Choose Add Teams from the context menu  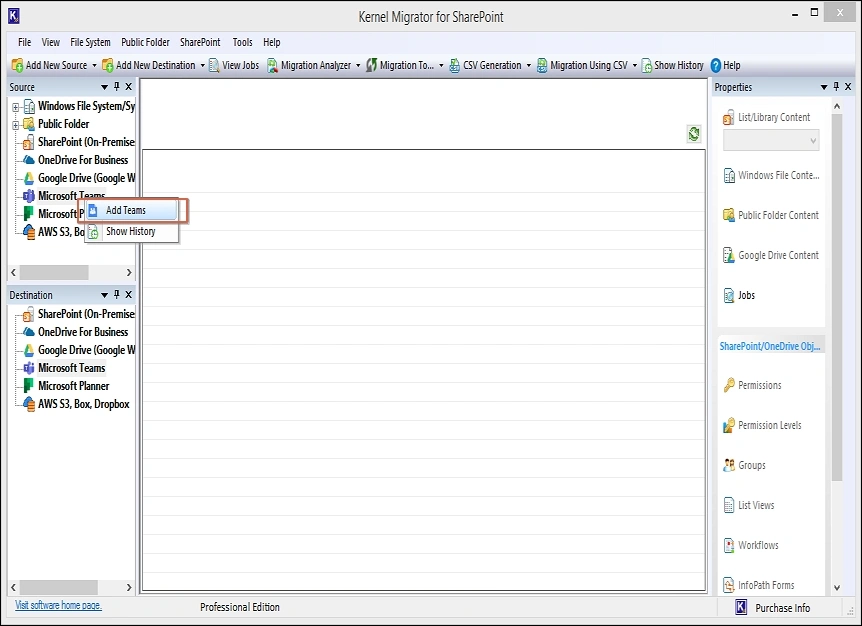[x=132, y=210]
